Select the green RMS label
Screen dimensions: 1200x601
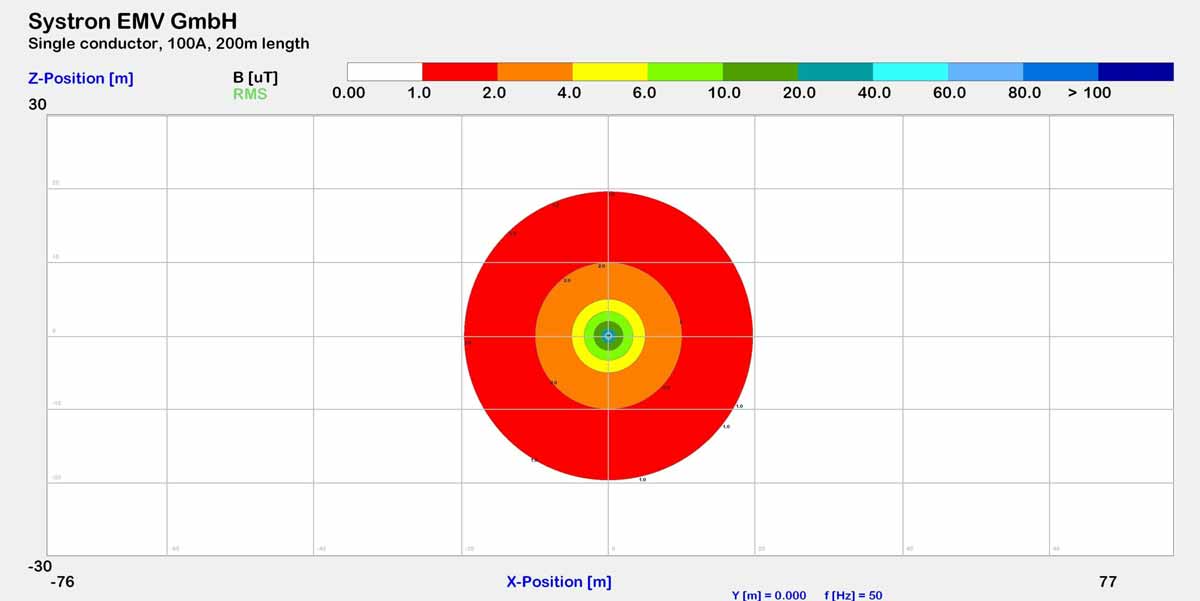pos(250,94)
